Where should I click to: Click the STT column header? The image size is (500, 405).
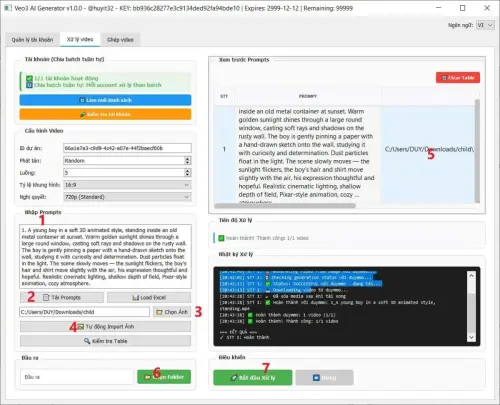pyautogui.click(x=224, y=96)
